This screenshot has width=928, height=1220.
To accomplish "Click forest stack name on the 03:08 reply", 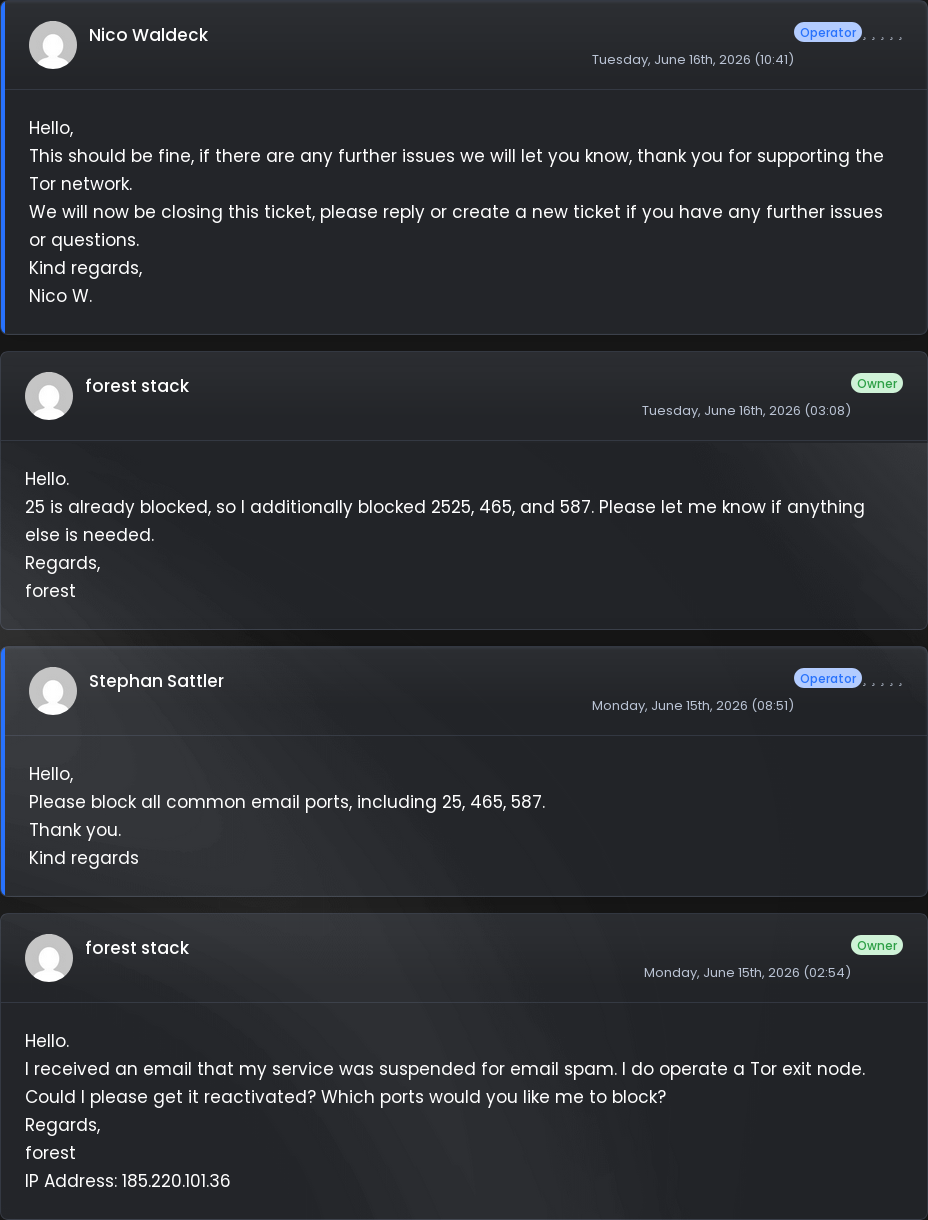I will click(x=137, y=386).
